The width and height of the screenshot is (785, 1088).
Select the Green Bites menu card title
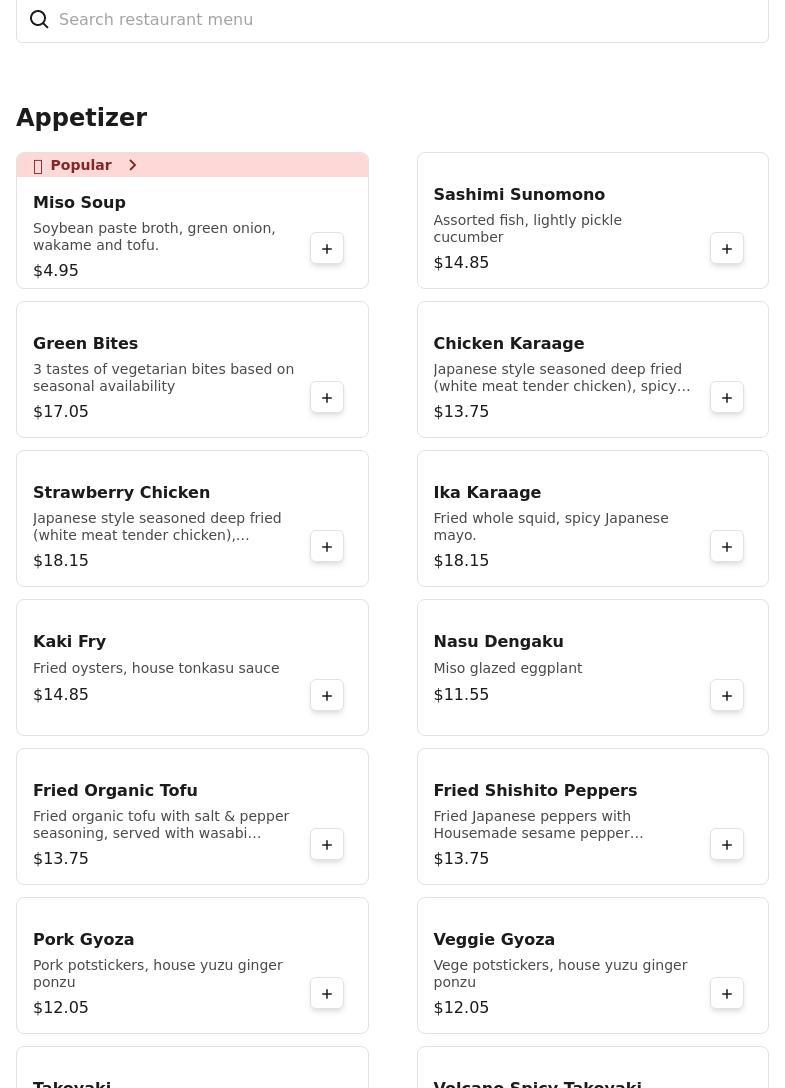85,344
